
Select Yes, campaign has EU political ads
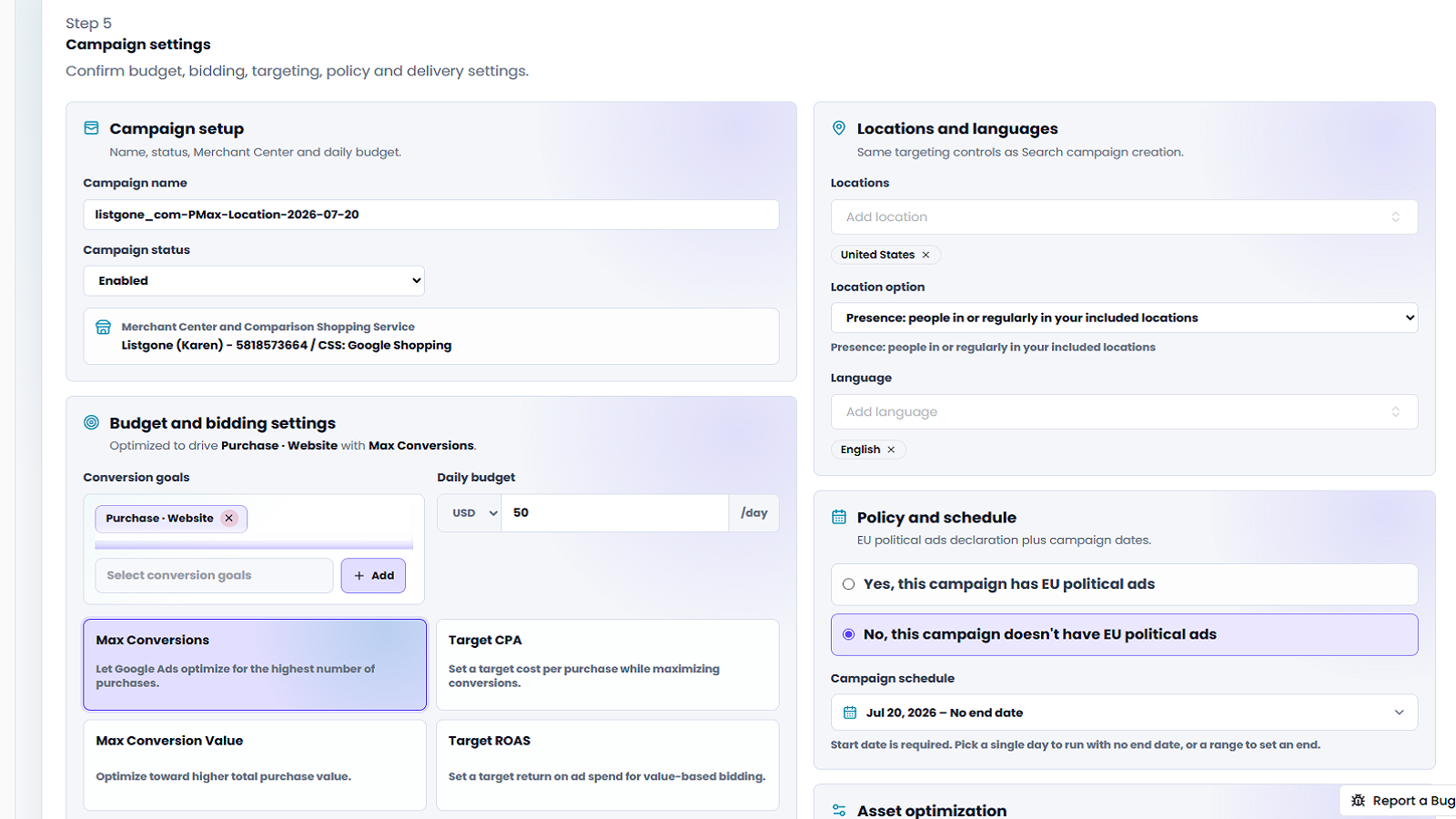coord(1124,584)
